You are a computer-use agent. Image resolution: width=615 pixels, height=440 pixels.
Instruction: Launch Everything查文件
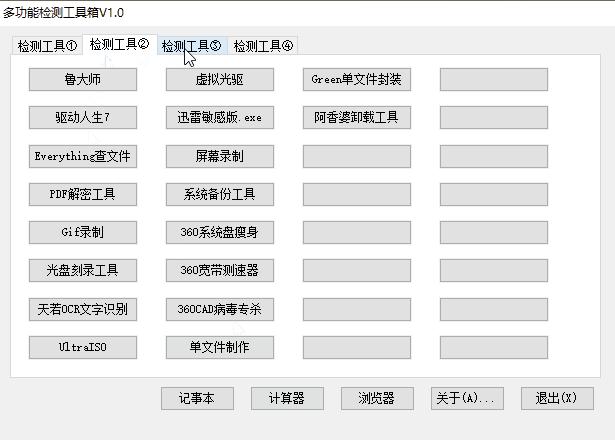coord(83,156)
